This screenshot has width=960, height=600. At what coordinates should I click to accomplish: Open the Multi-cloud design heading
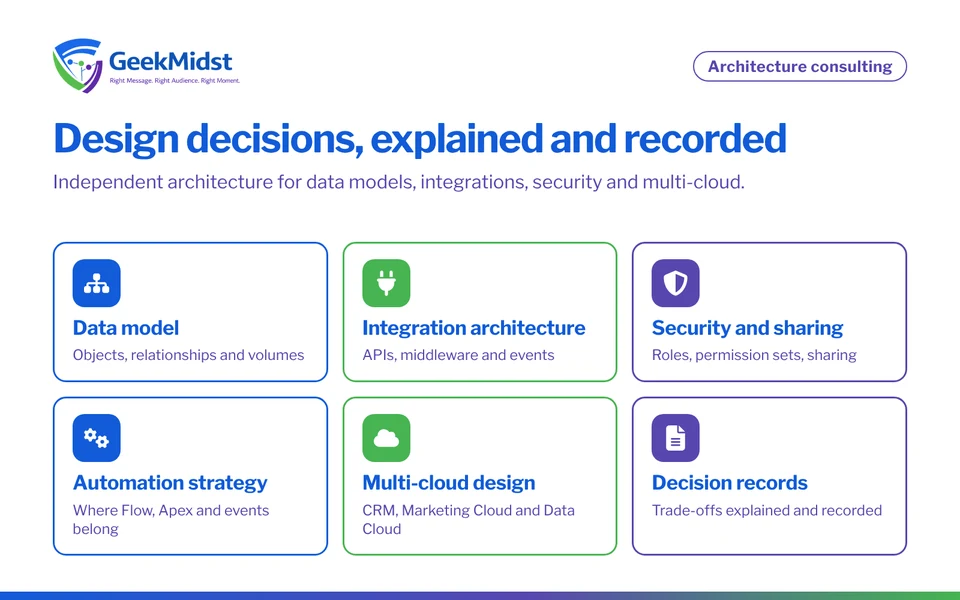tap(449, 483)
